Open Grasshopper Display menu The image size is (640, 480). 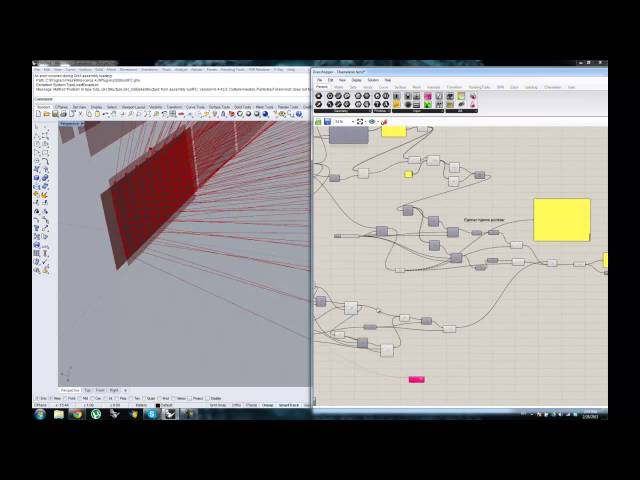pos(356,80)
